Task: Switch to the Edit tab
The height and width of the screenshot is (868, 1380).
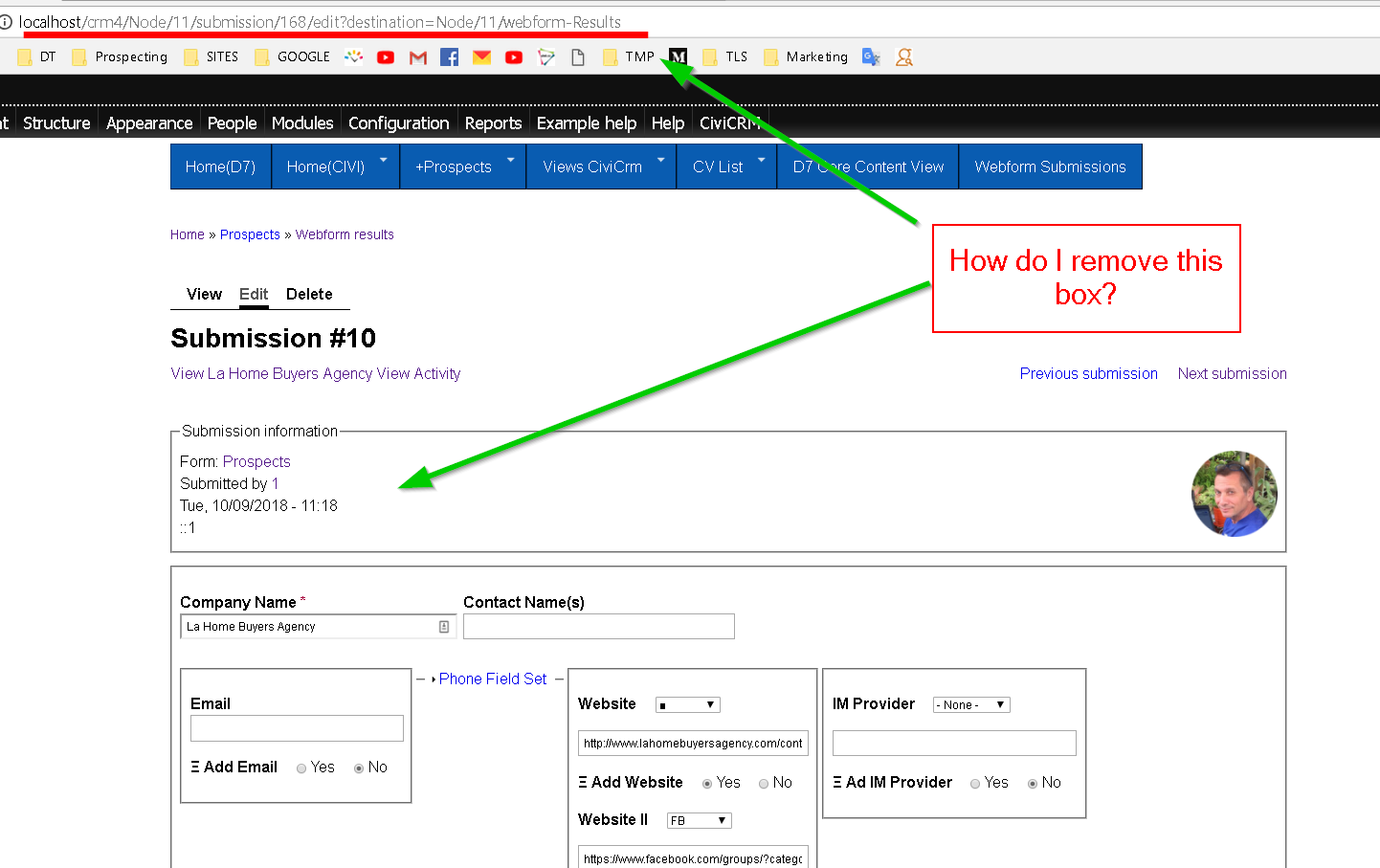Action: [254, 294]
